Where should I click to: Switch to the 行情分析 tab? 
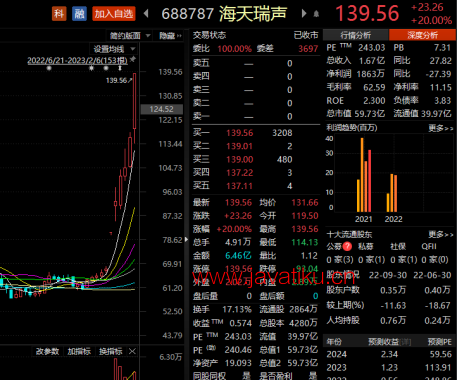(355, 35)
